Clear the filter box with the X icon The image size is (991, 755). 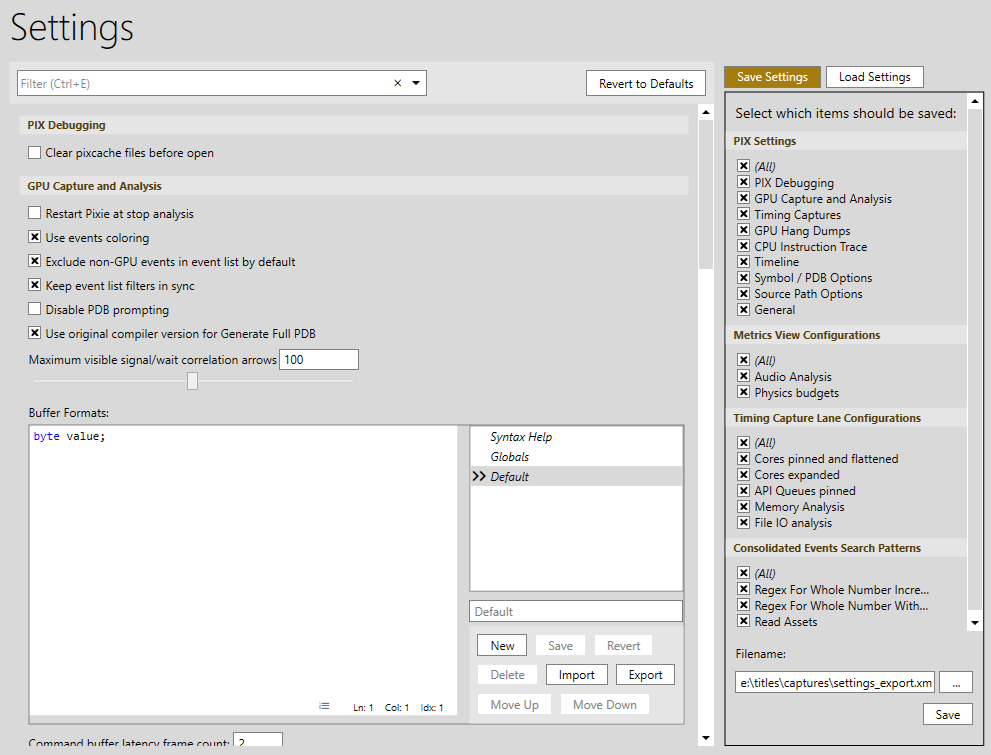(x=398, y=83)
